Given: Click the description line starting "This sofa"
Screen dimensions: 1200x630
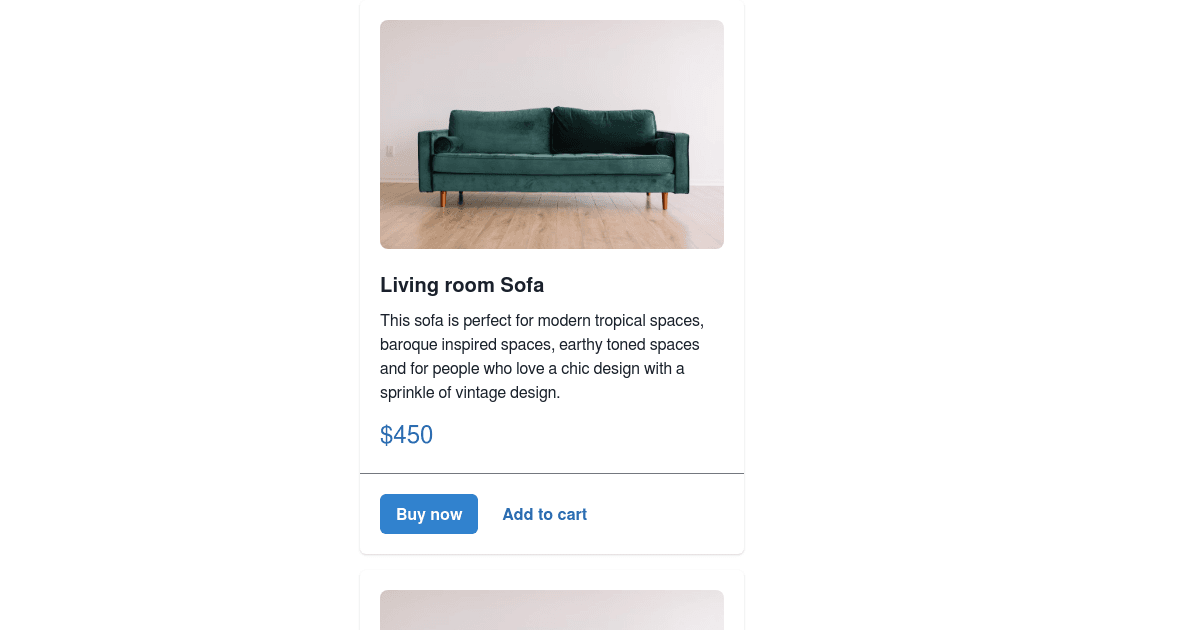Looking at the screenshot, I should pyautogui.click(x=542, y=321).
